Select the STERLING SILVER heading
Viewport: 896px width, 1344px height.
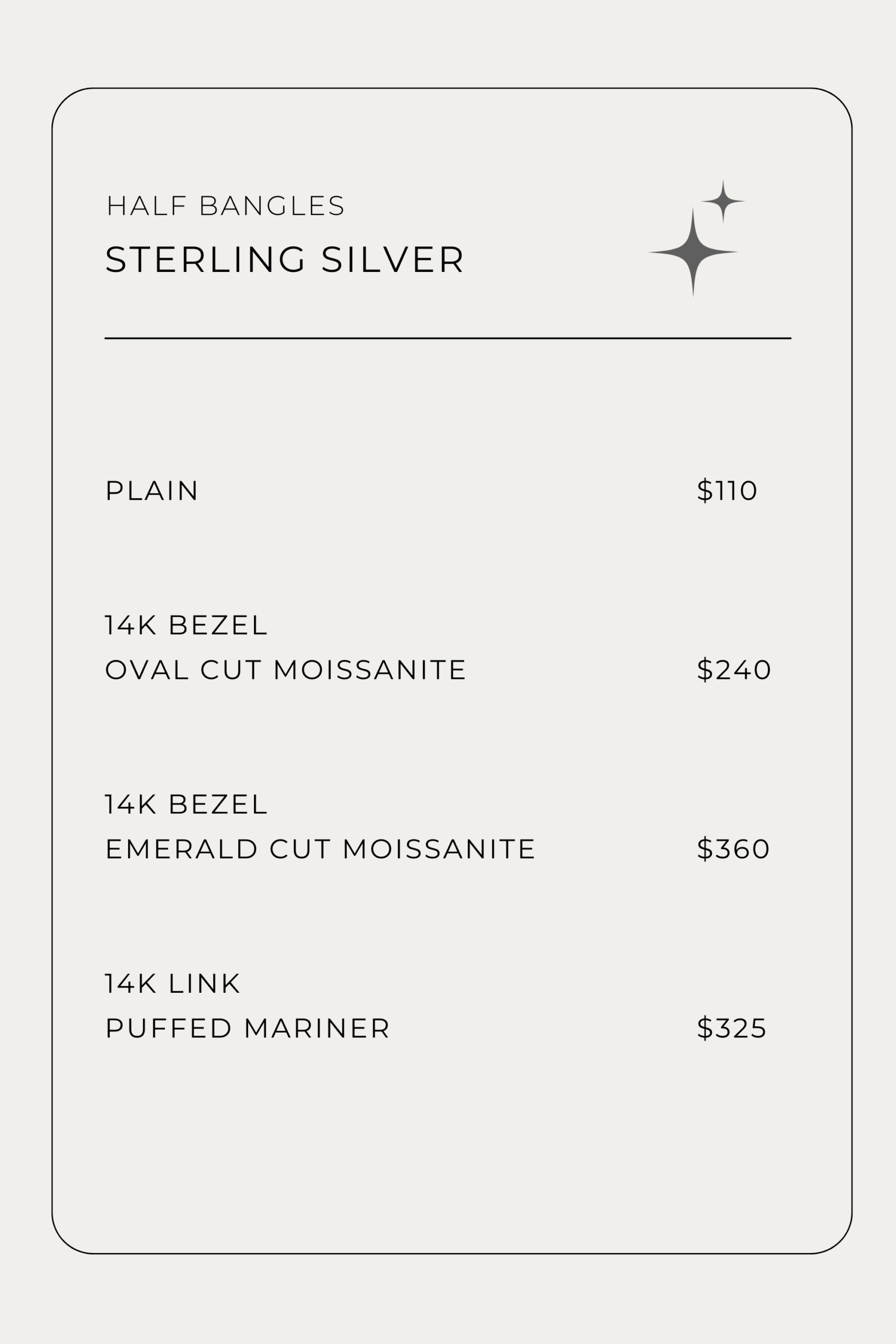click(x=284, y=259)
